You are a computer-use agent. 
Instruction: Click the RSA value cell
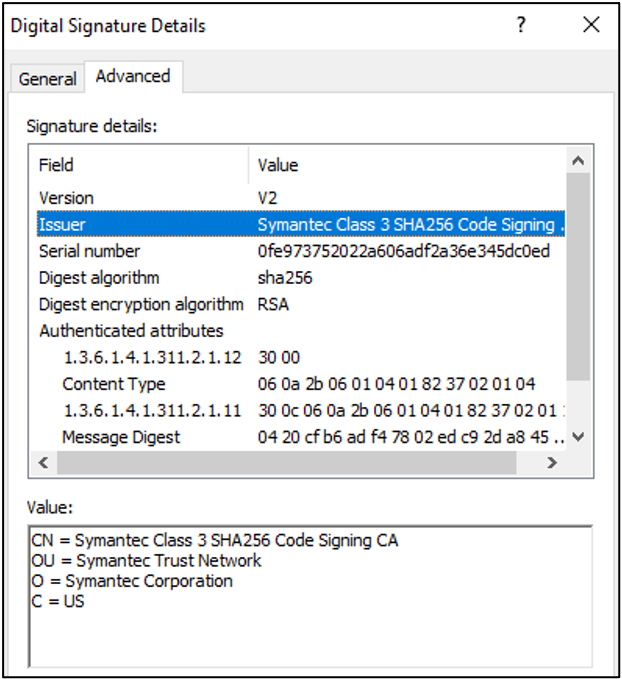pyautogui.click(x=273, y=304)
